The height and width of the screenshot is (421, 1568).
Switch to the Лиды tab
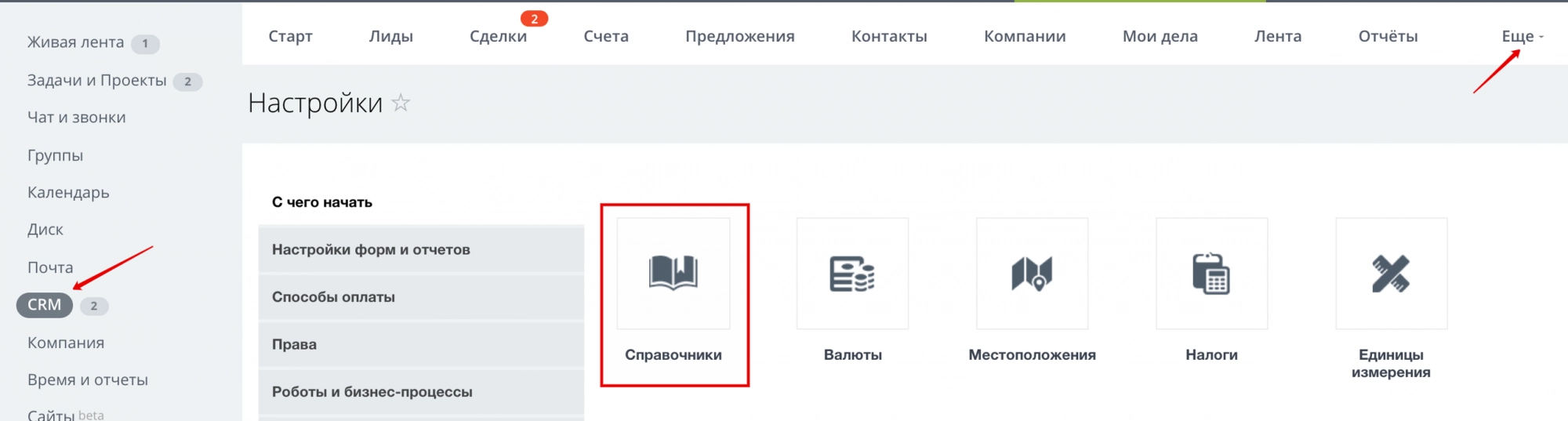click(x=390, y=36)
